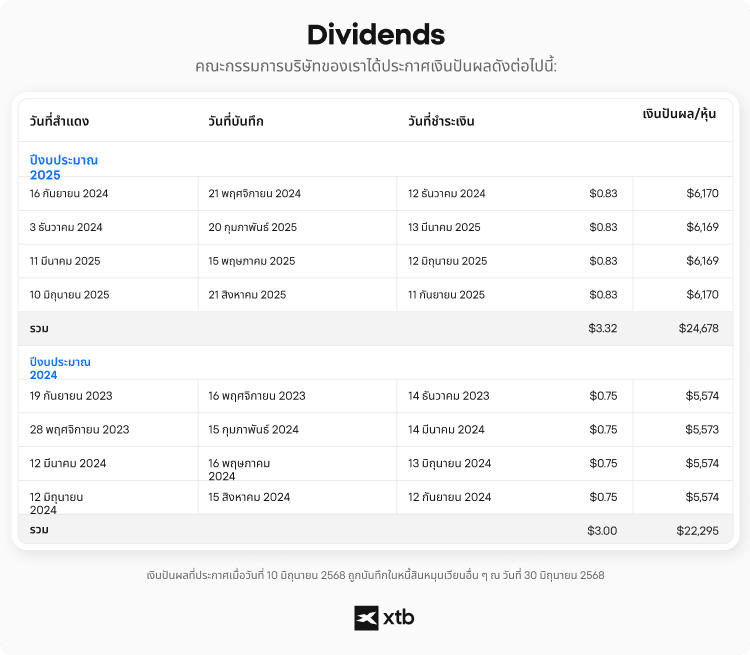
Task: Click the 16 พฤศจิกายน 2023 cell
Action: point(257,396)
